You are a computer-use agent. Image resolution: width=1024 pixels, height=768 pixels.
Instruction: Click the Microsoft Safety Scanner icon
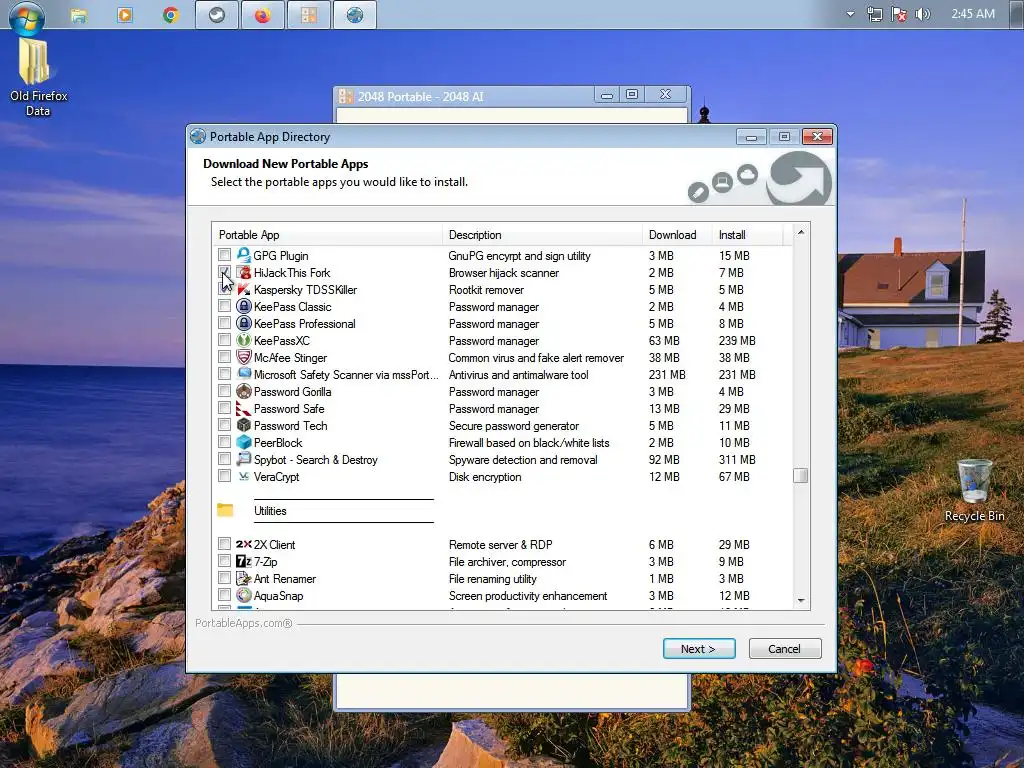(x=244, y=374)
